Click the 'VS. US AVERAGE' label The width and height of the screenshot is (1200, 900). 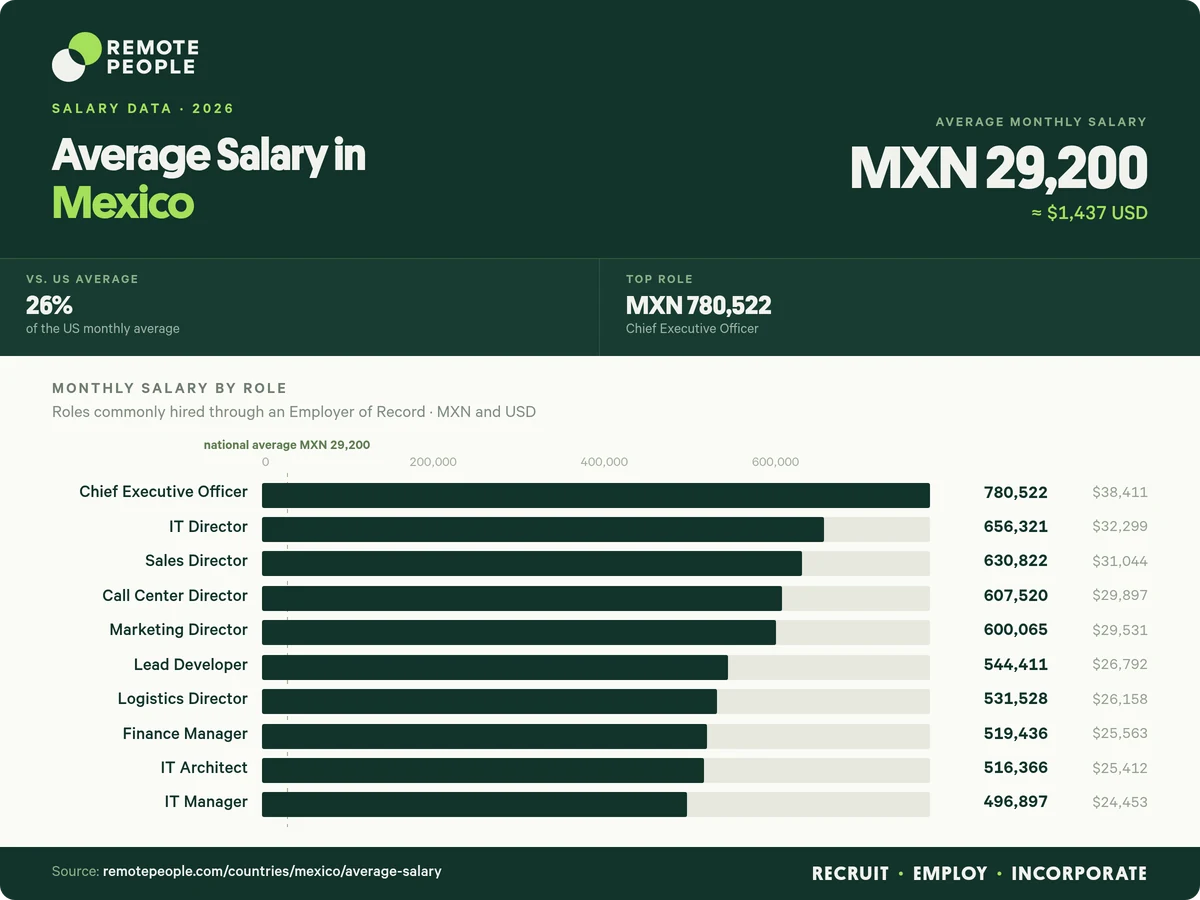[82, 279]
